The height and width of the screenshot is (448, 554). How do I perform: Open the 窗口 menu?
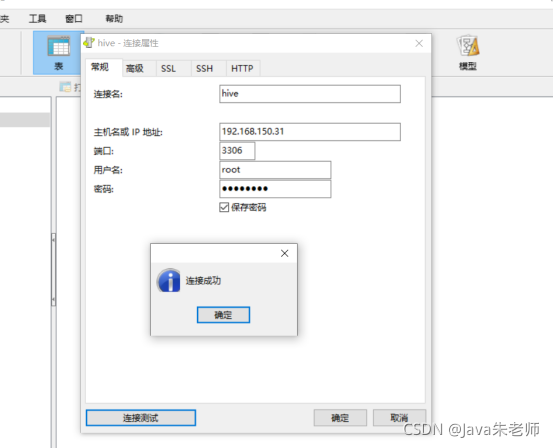(x=74, y=18)
